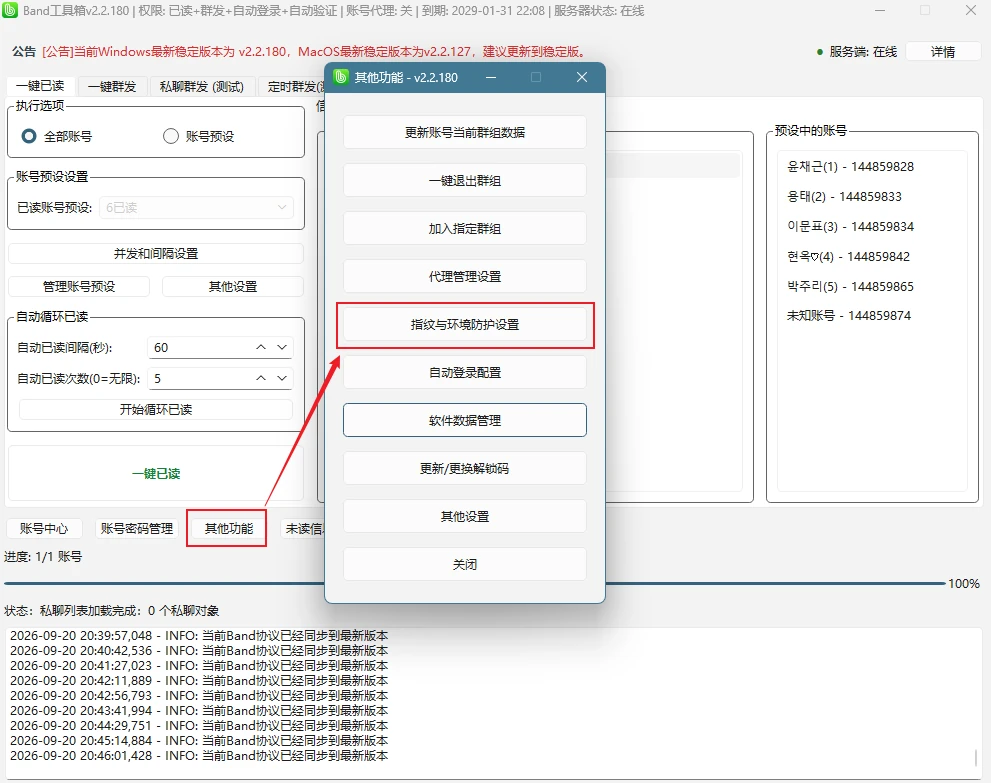Open 代理管理设置 in dialog
The height and width of the screenshot is (783, 991).
coord(465,276)
